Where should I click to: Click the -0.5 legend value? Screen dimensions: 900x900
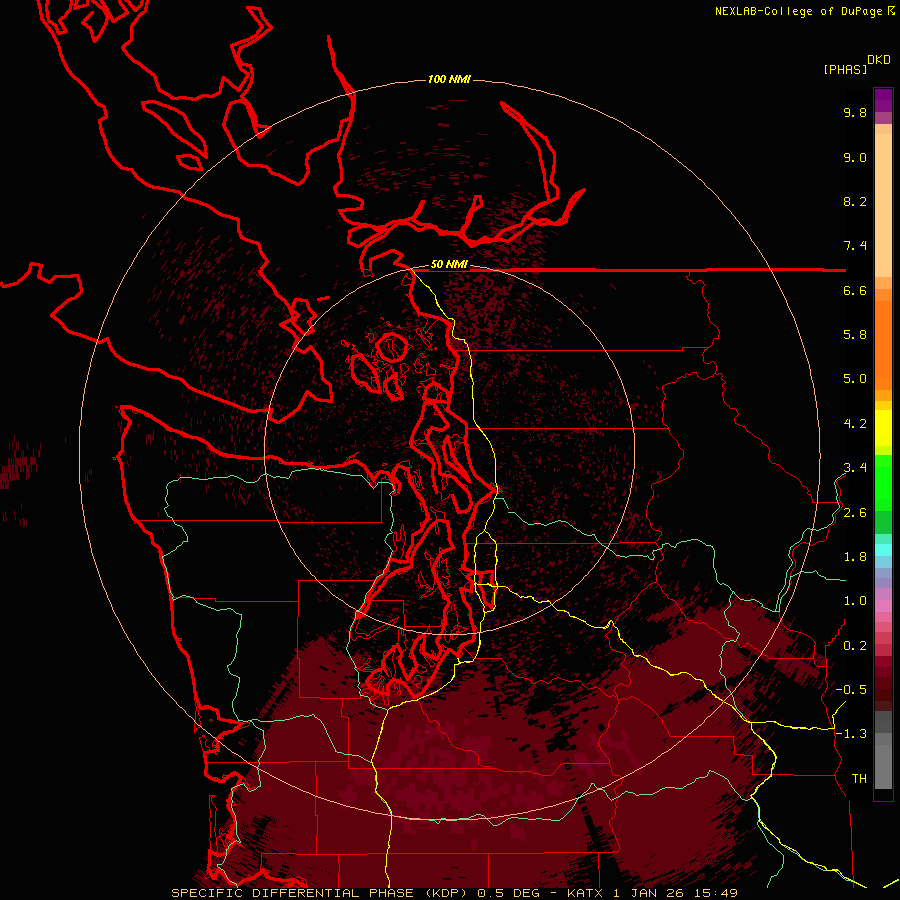click(x=851, y=690)
